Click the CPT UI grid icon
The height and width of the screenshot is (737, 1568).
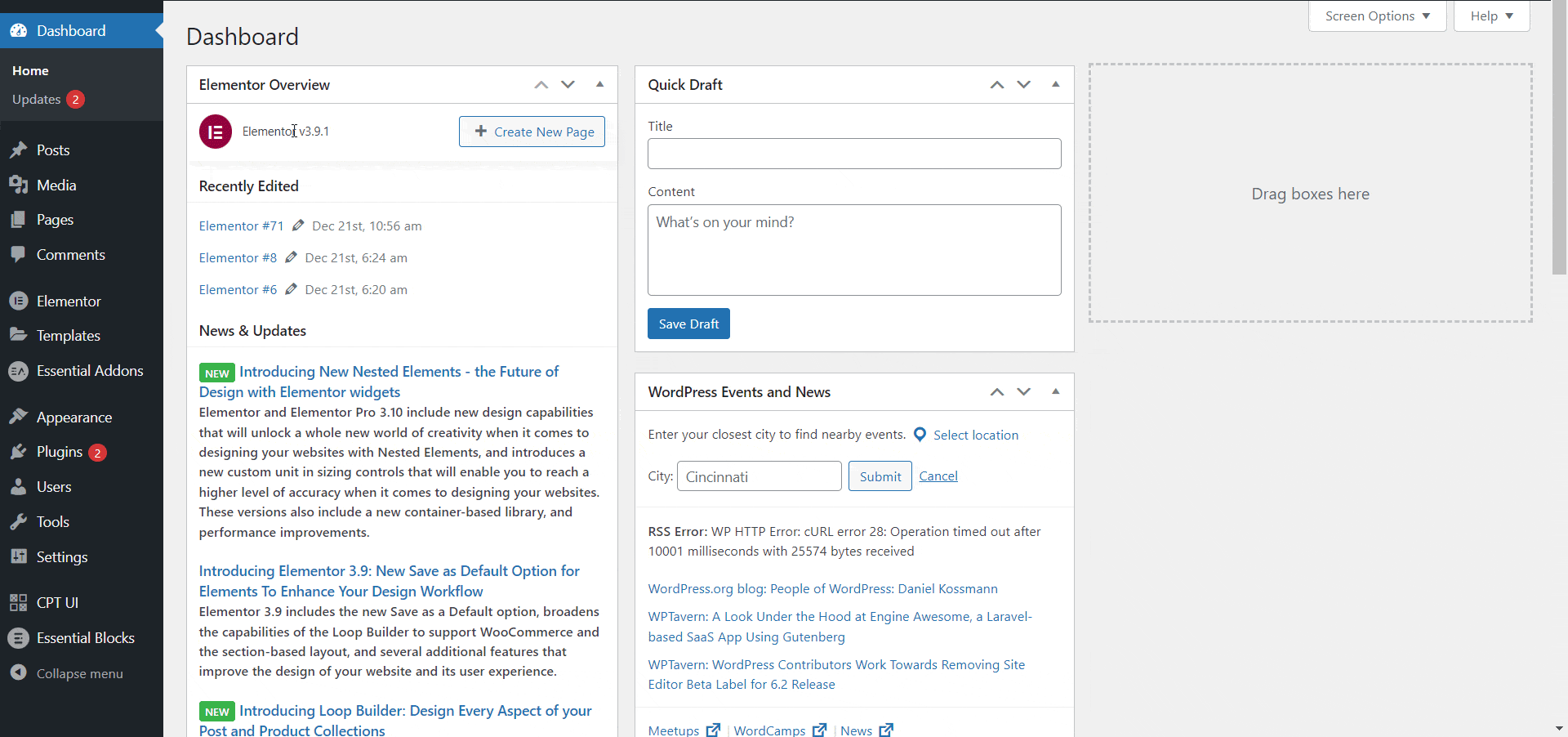[x=19, y=603]
